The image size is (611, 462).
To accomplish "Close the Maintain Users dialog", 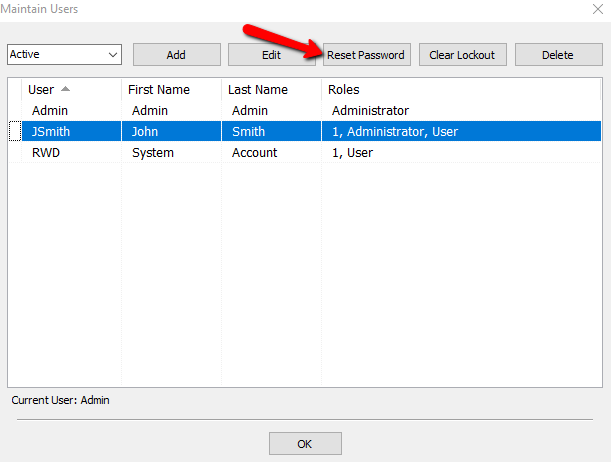I will [x=598, y=9].
